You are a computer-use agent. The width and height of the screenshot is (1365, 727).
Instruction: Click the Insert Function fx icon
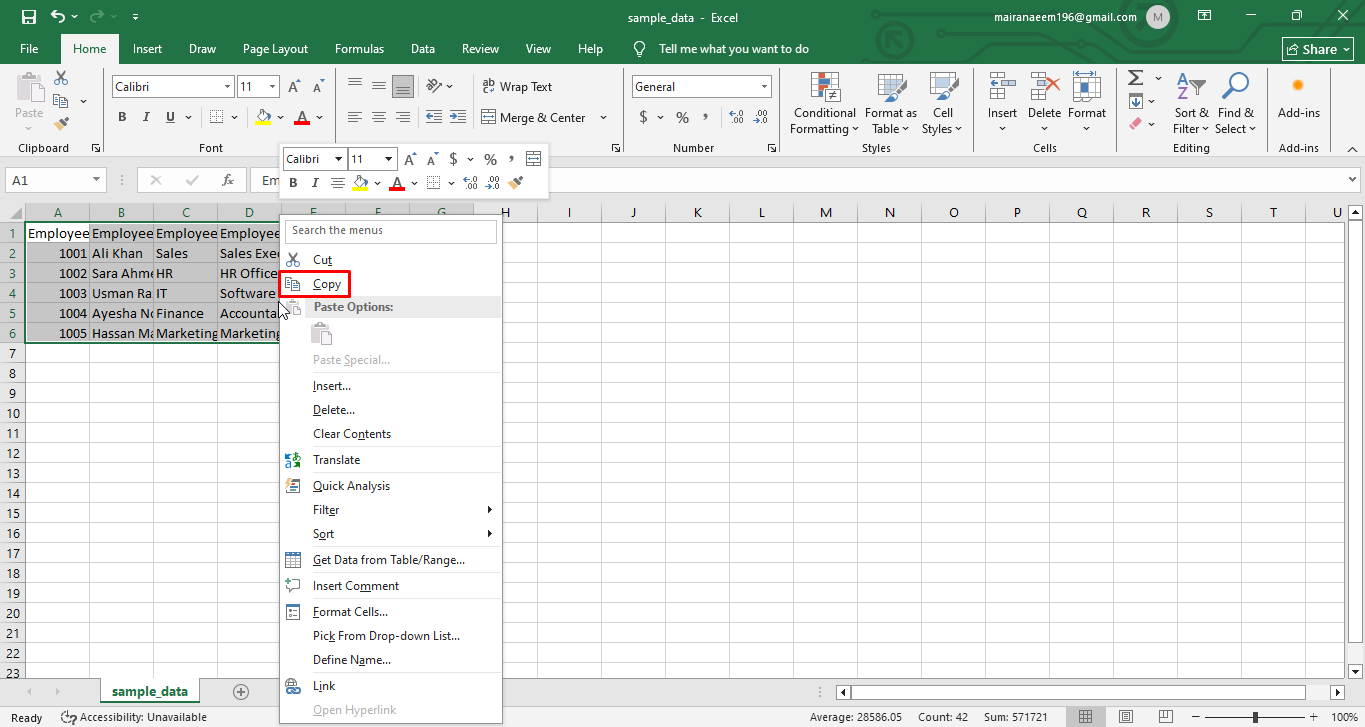pos(228,181)
